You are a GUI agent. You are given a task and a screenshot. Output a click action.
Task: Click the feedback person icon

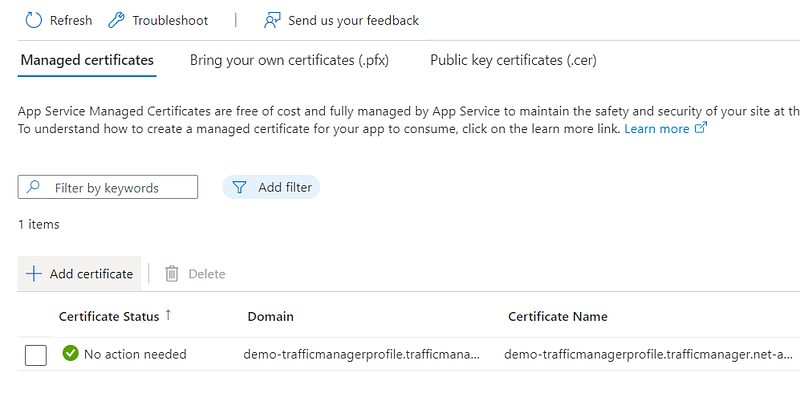pos(272,20)
